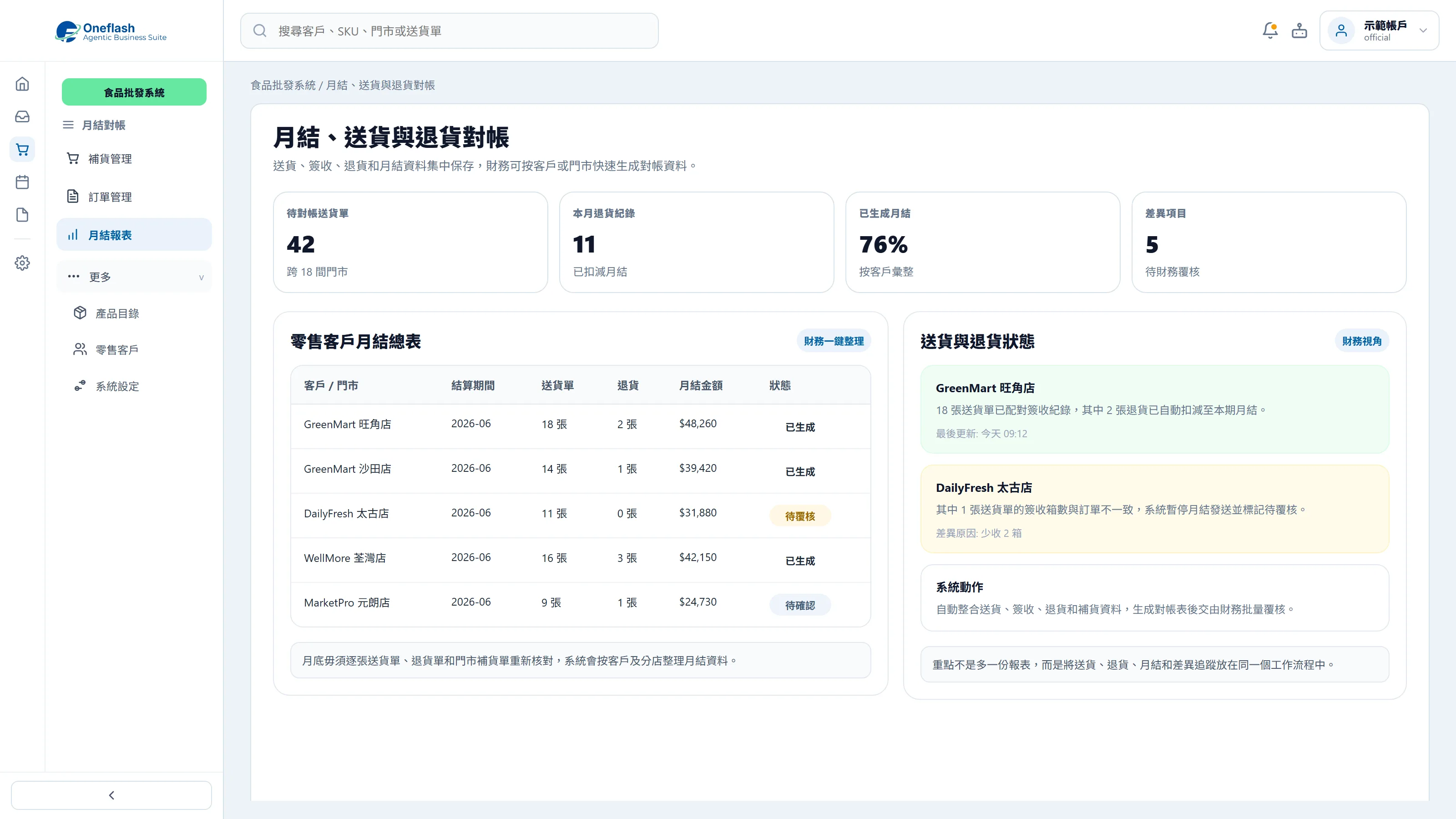
Task: Focus the search field 搜尋客戶、SKU
Action: [x=450, y=30]
